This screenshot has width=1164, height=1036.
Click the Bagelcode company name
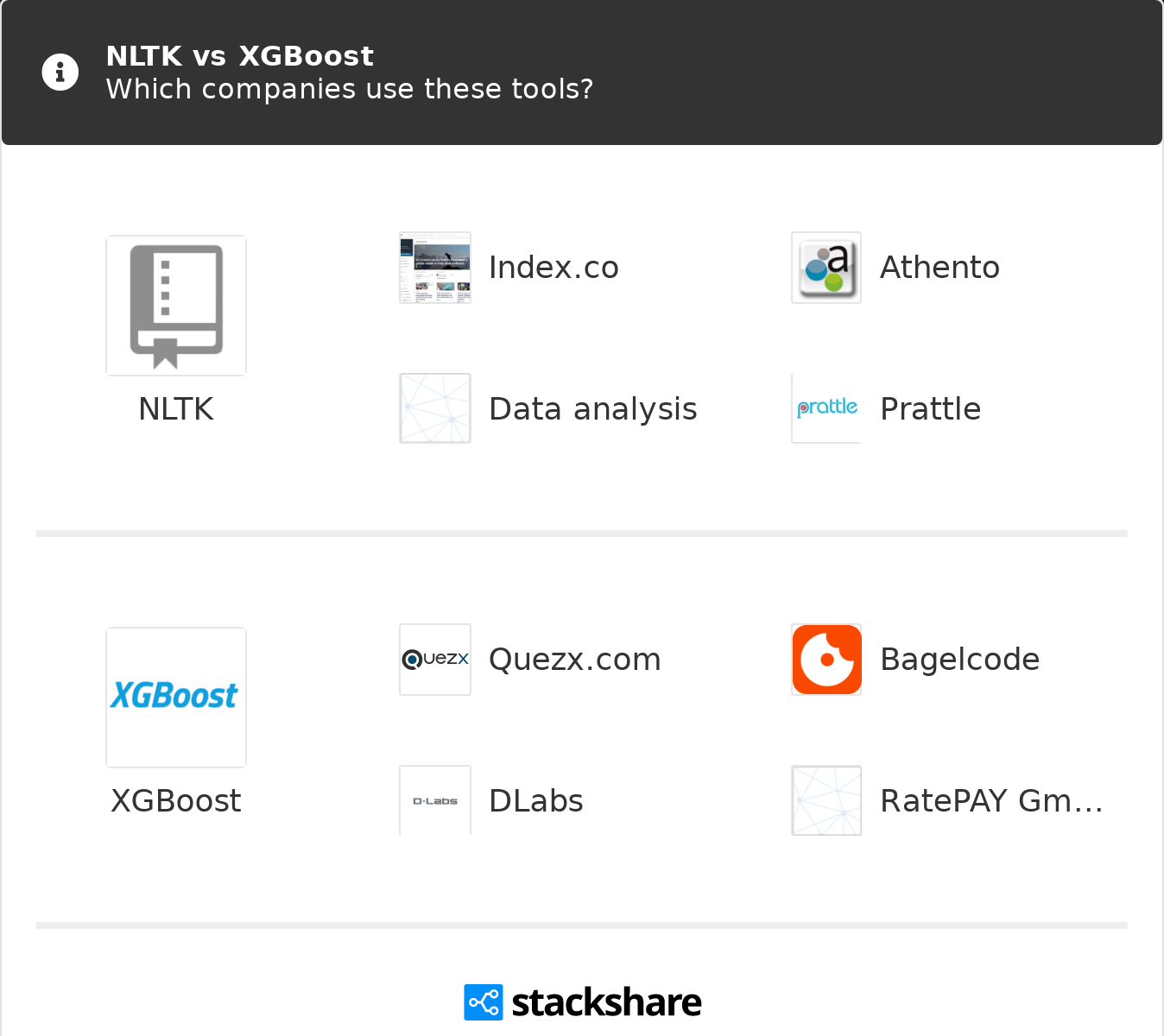coord(959,660)
